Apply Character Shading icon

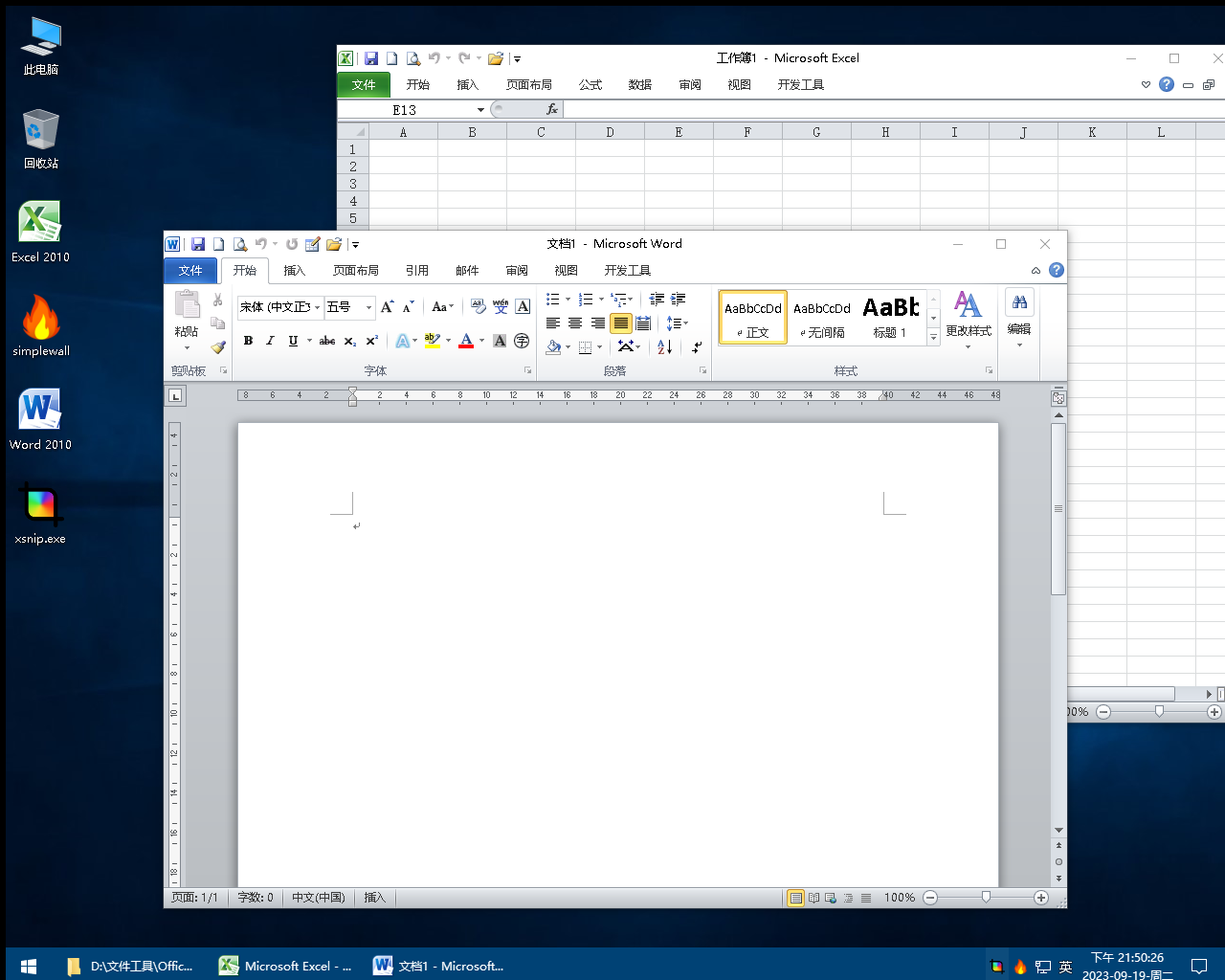pyautogui.click(x=500, y=341)
